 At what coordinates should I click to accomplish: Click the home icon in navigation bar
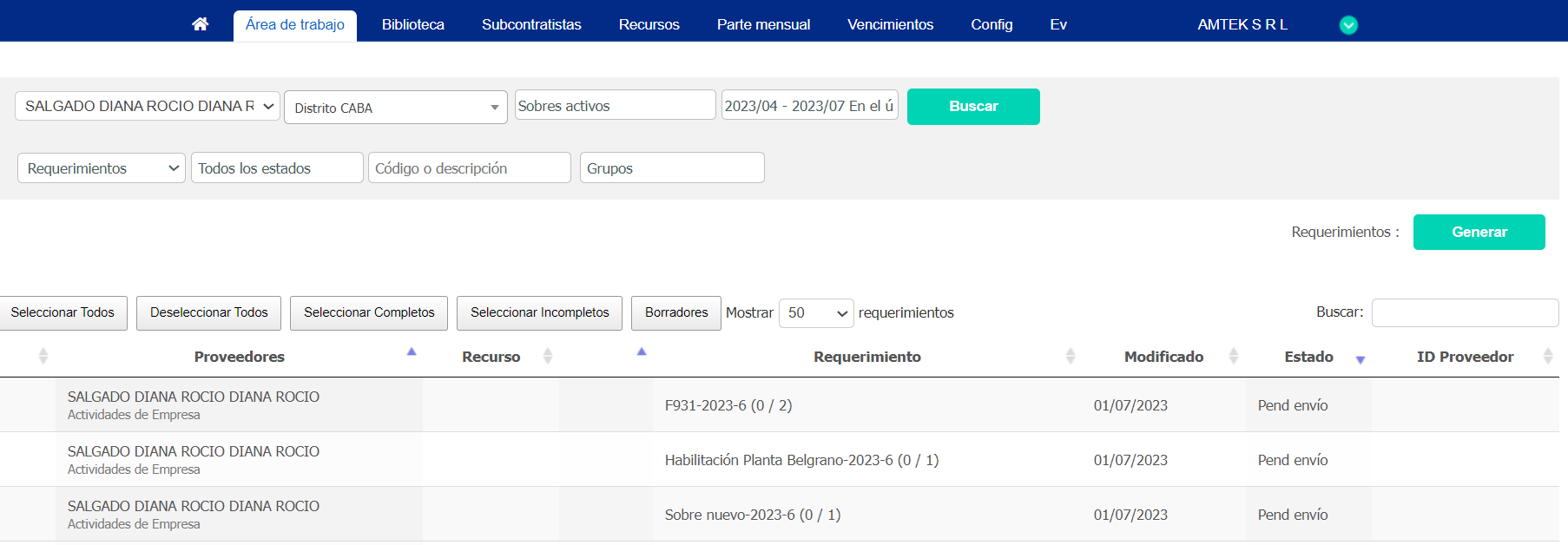click(x=201, y=24)
